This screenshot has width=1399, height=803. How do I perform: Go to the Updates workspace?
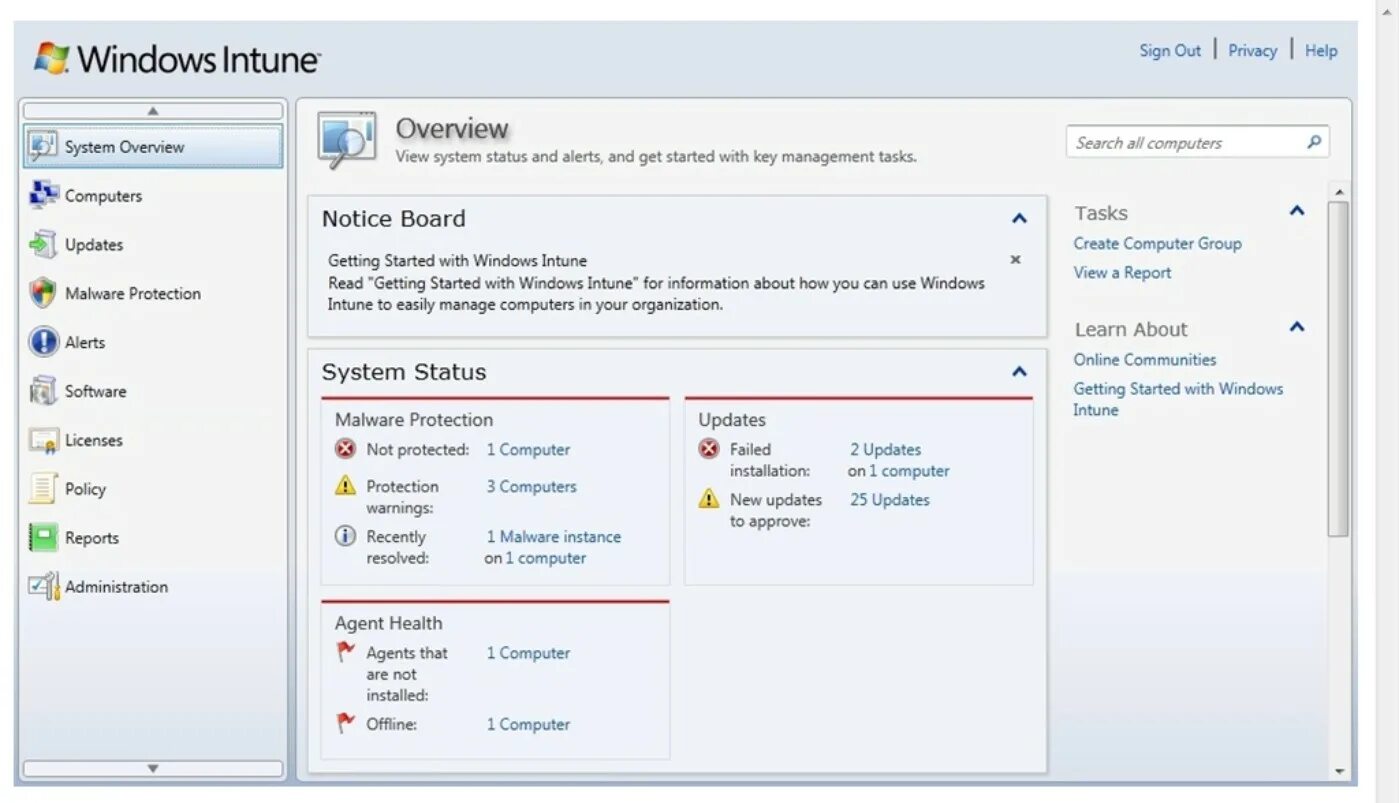pyautogui.click(x=153, y=245)
